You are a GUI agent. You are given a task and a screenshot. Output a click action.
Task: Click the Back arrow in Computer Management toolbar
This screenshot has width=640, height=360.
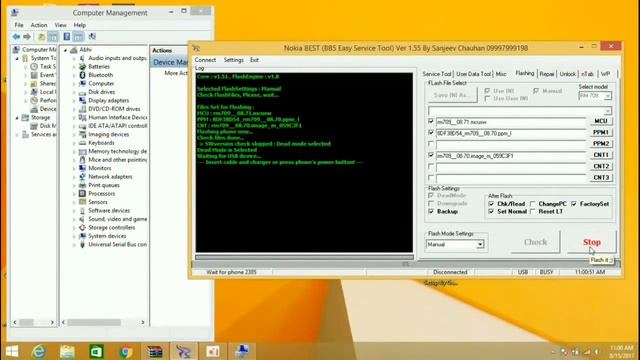click(x=16, y=37)
